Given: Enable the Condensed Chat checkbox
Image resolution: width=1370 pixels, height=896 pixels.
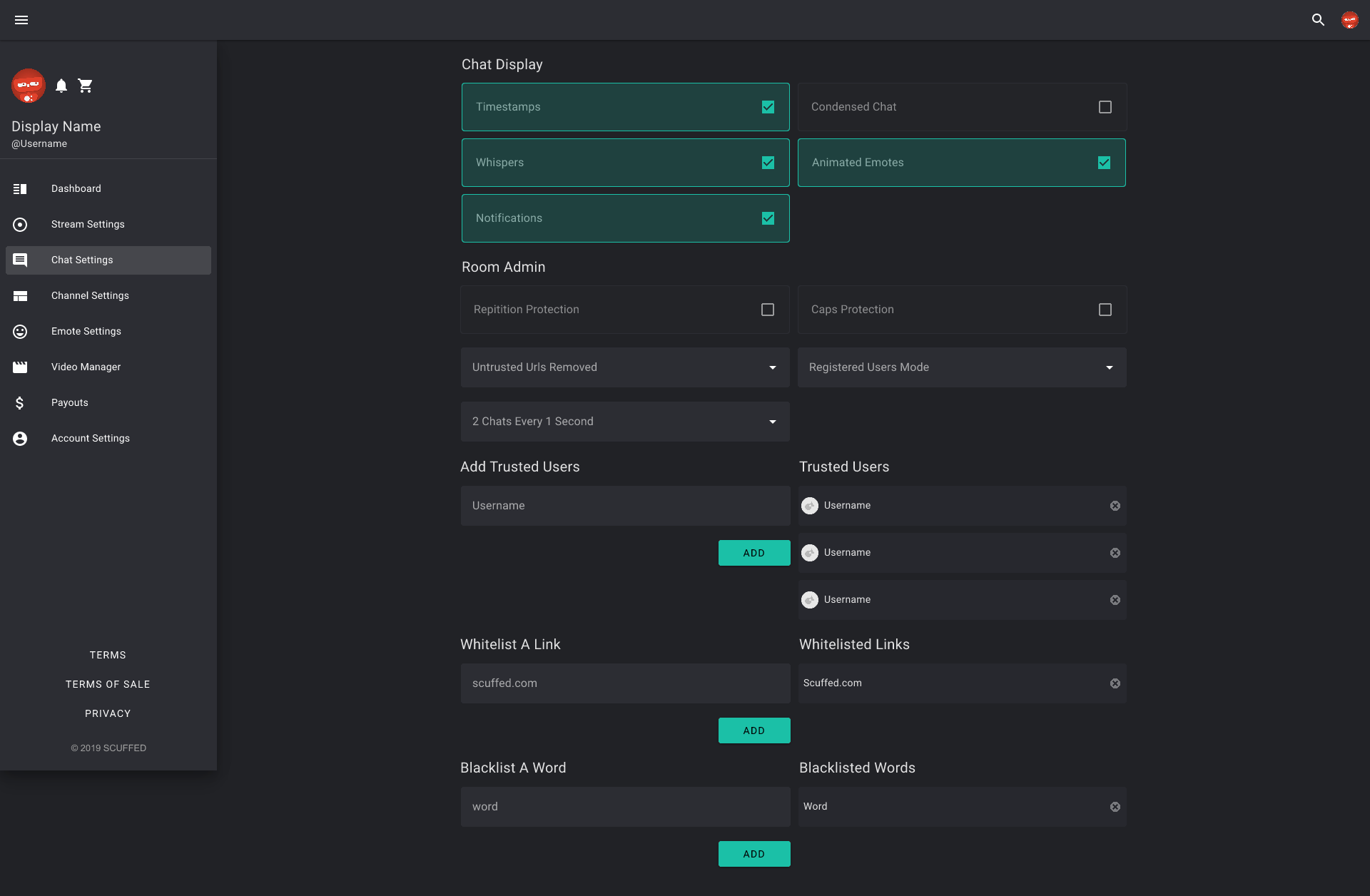Looking at the screenshot, I should pos(1105,107).
